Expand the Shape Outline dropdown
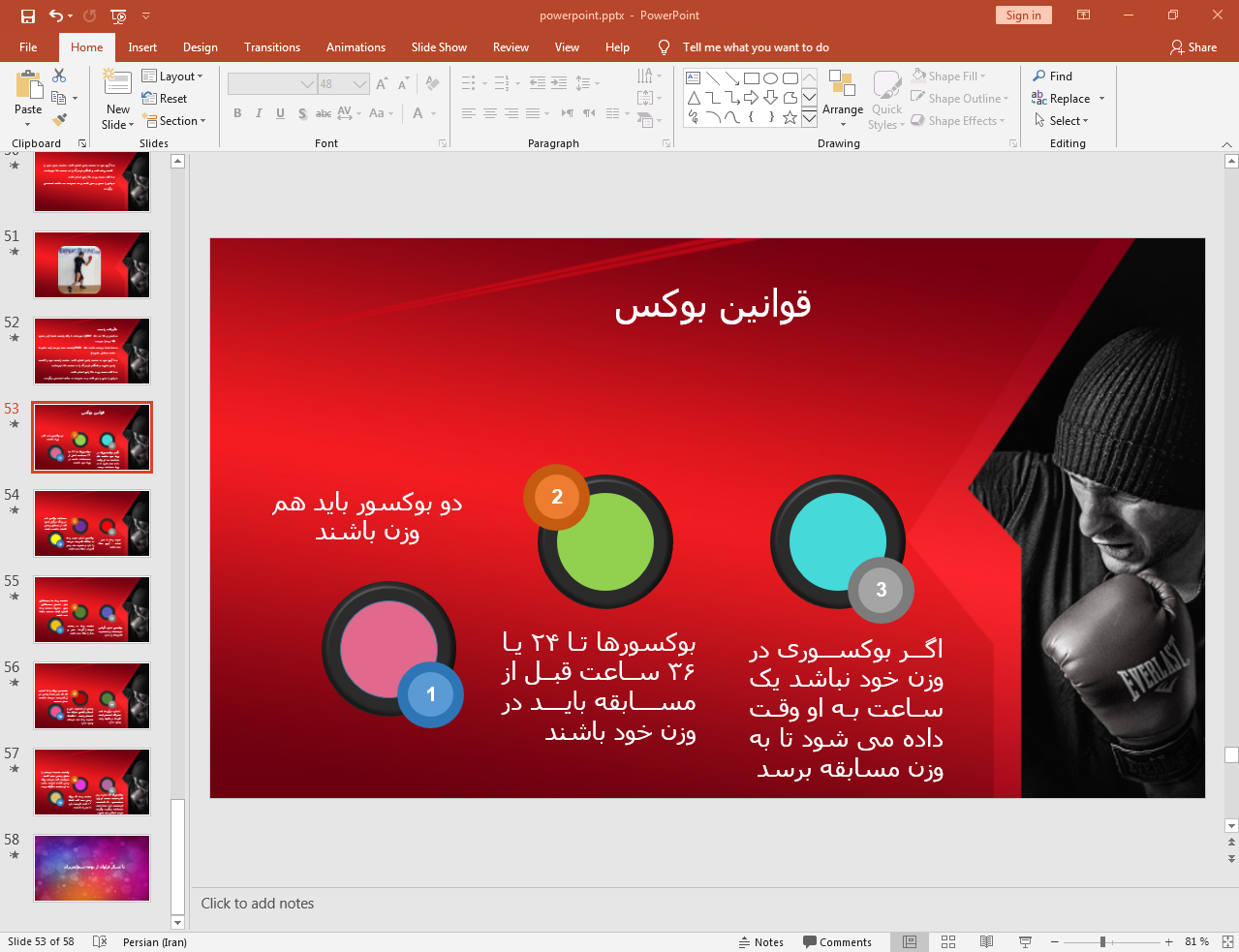Viewport: 1239px width, 952px height. point(960,99)
